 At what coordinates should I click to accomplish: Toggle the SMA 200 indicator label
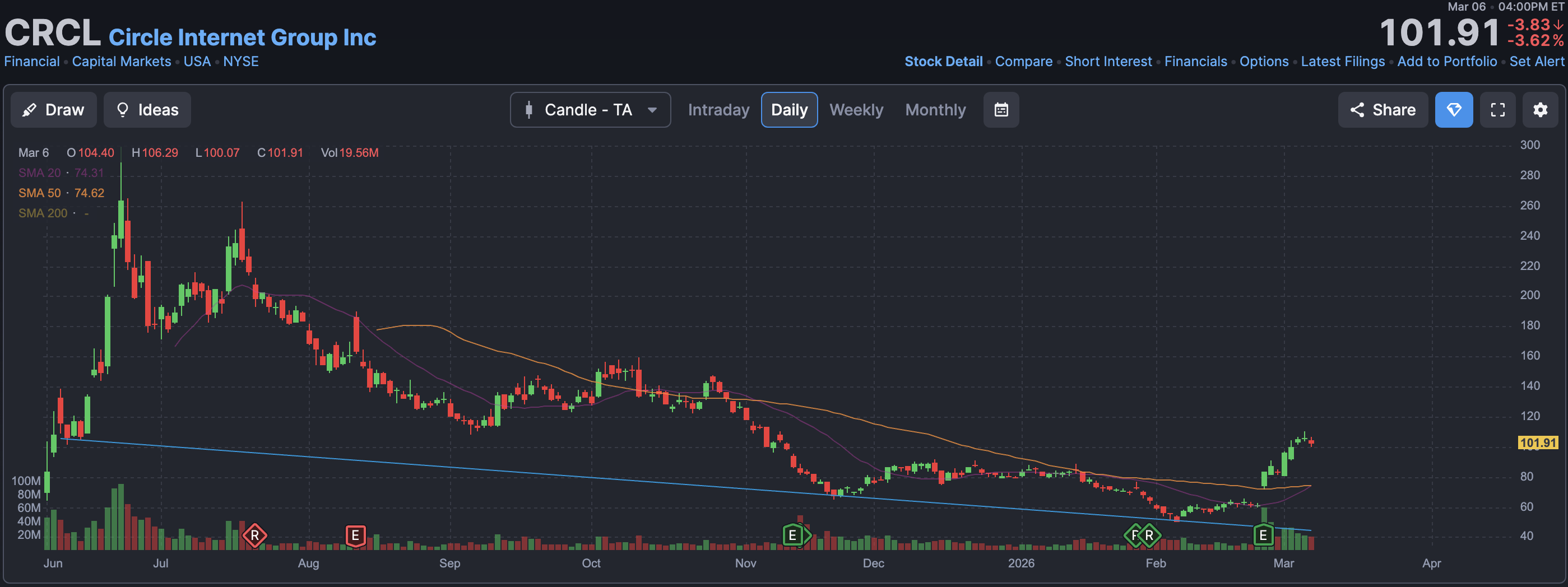pyautogui.click(x=54, y=213)
